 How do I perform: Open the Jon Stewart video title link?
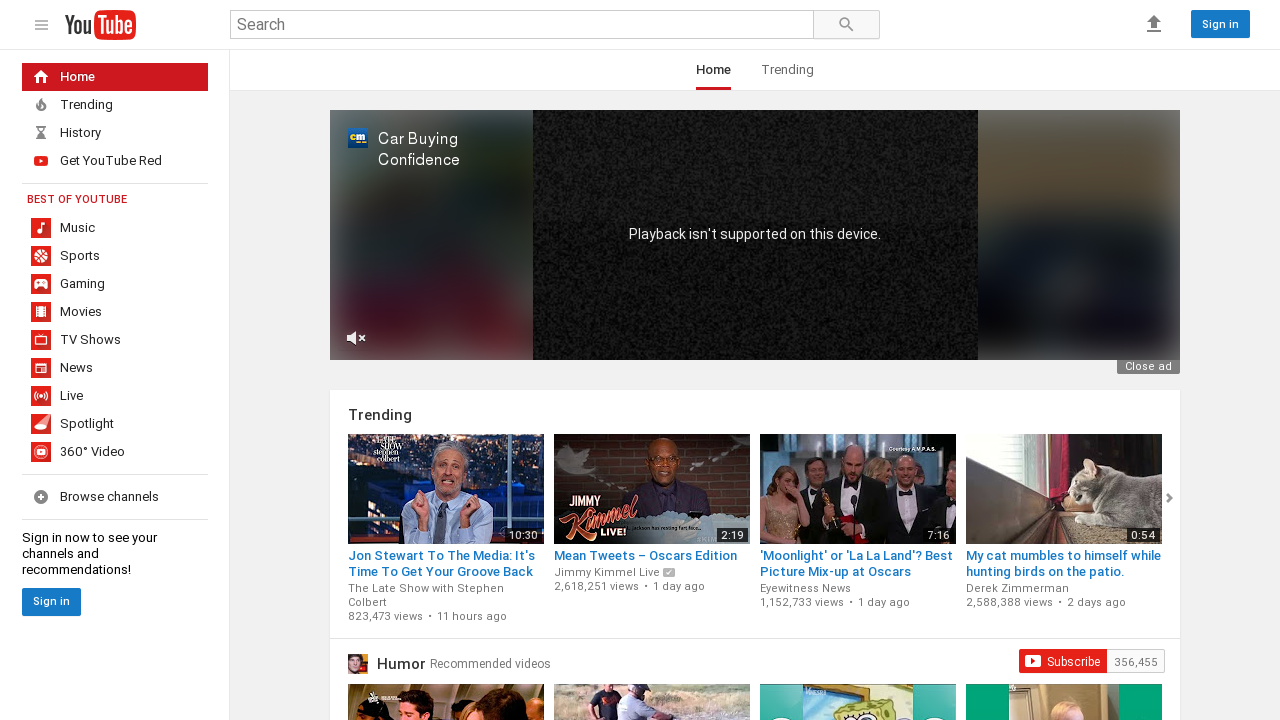442,564
